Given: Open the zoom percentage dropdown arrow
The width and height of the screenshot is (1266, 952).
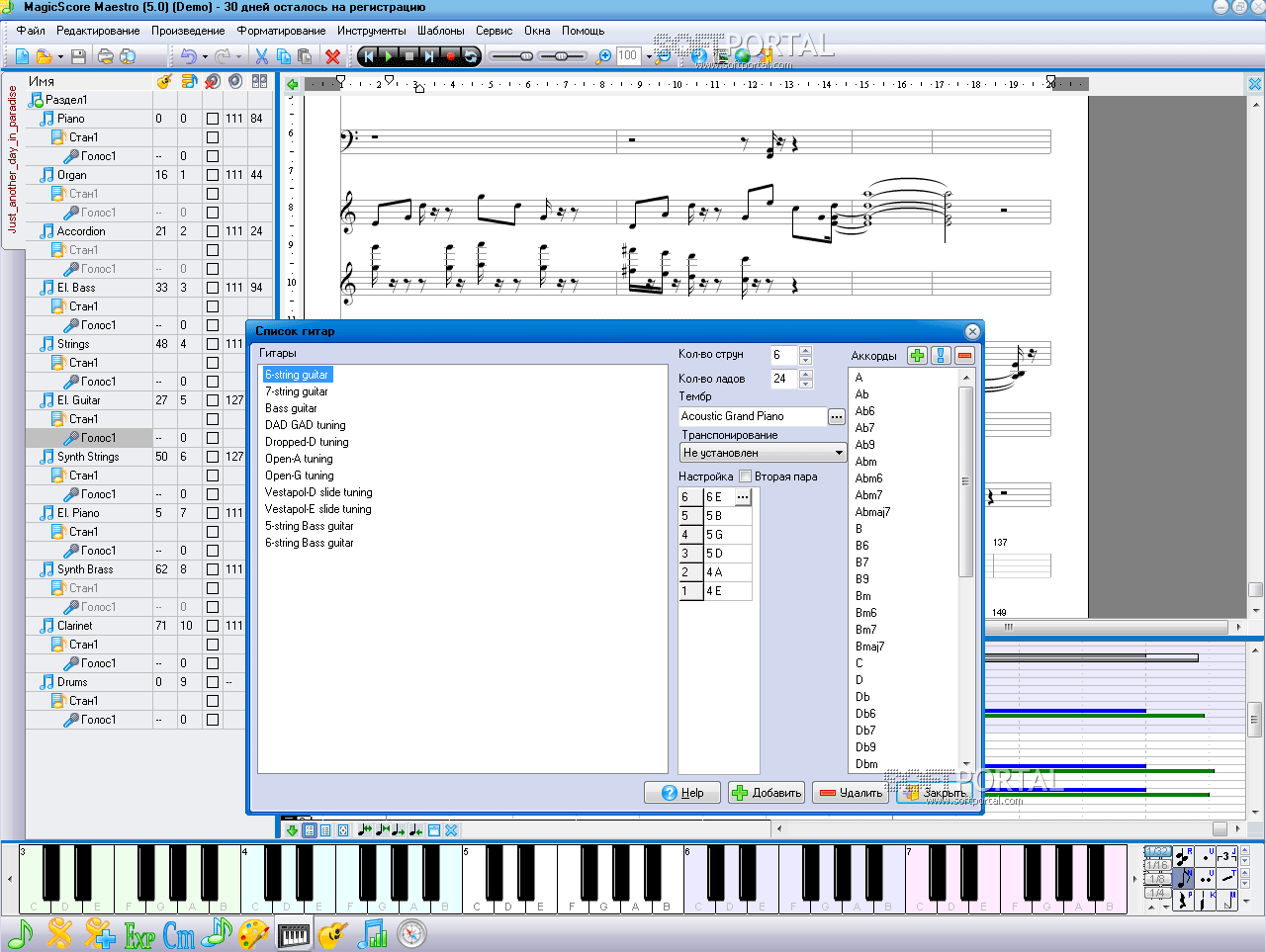Looking at the screenshot, I should click(649, 56).
